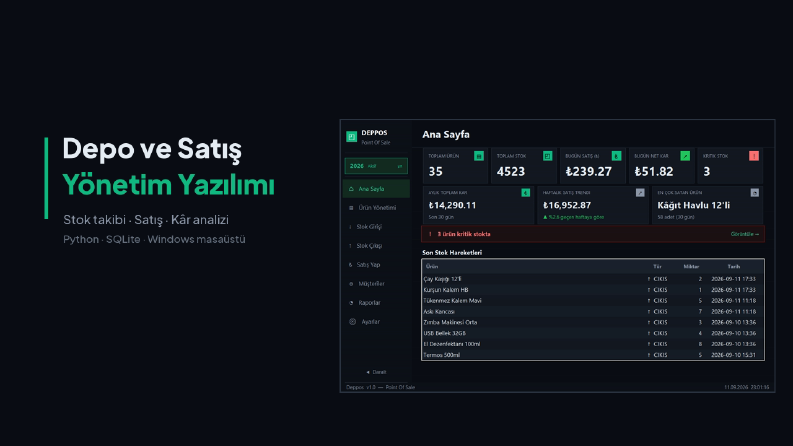Screen dimensions: 793x446
Task: Click Kağıt Havlu 12'li best seller
Action: pyautogui.click(x=693, y=205)
